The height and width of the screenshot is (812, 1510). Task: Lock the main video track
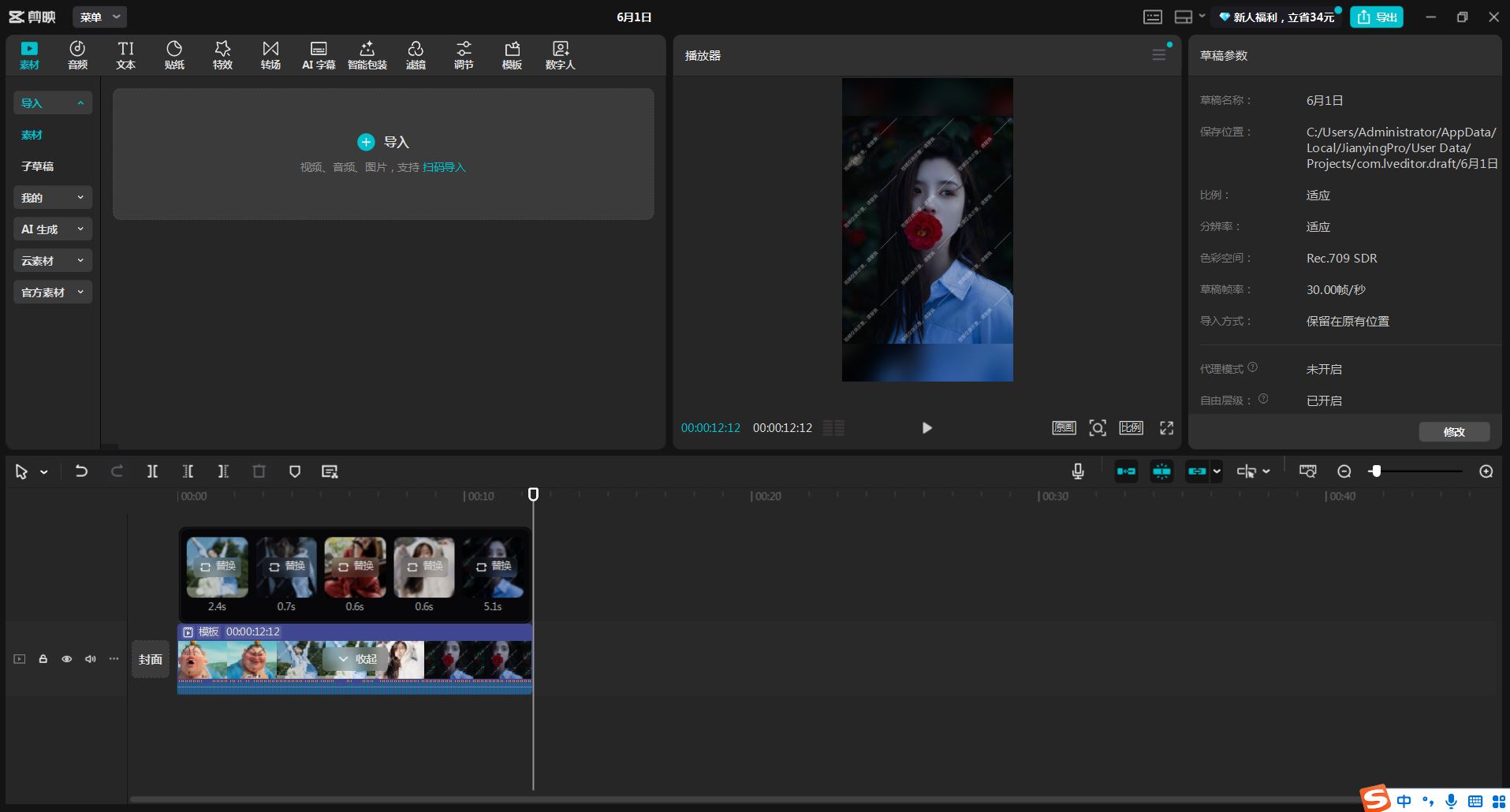click(x=43, y=659)
